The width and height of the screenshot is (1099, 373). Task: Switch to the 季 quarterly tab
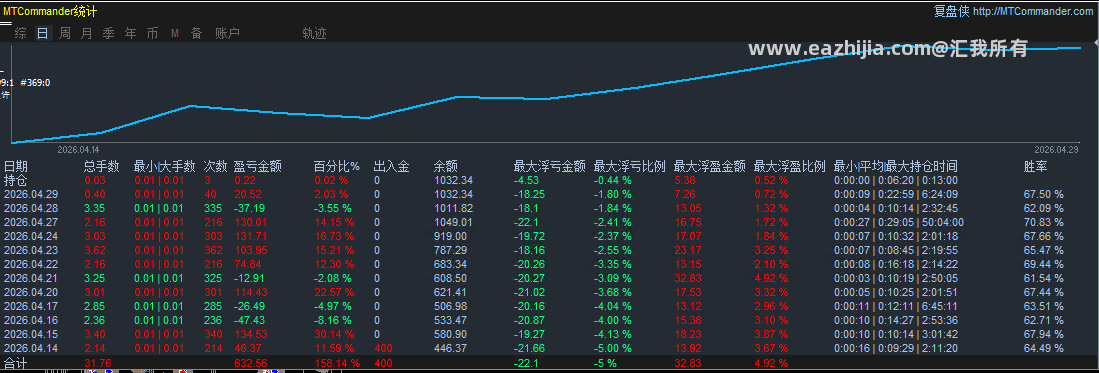tap(108, 33)
